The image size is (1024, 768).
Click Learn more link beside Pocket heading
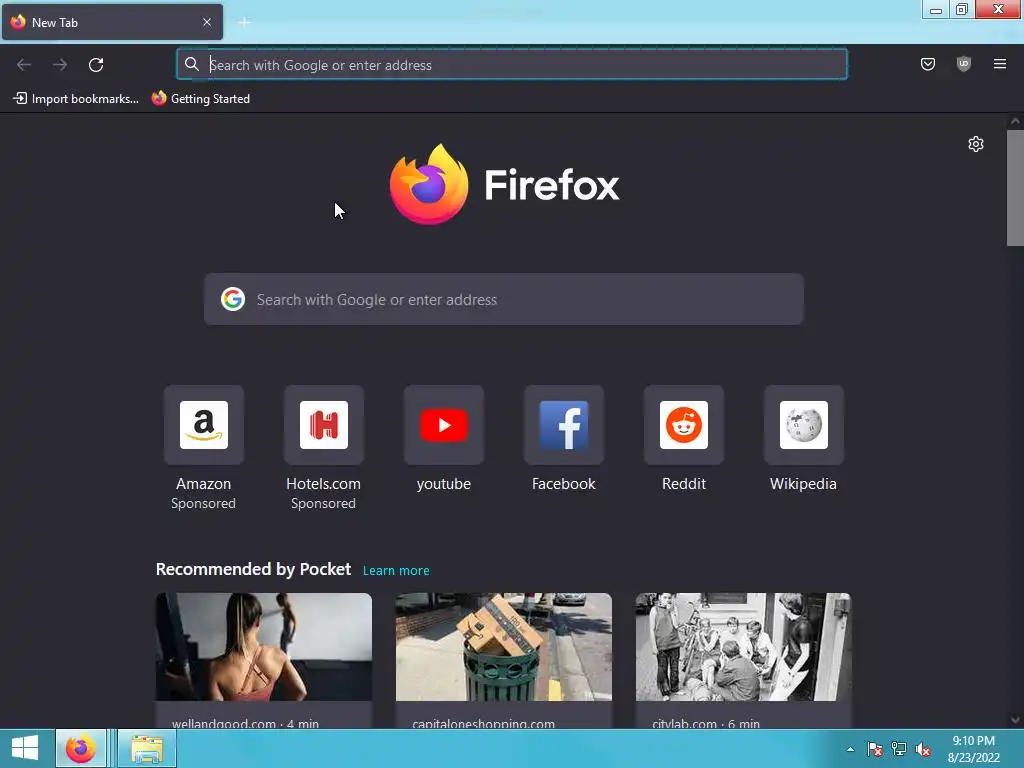(x=396, y=571)
